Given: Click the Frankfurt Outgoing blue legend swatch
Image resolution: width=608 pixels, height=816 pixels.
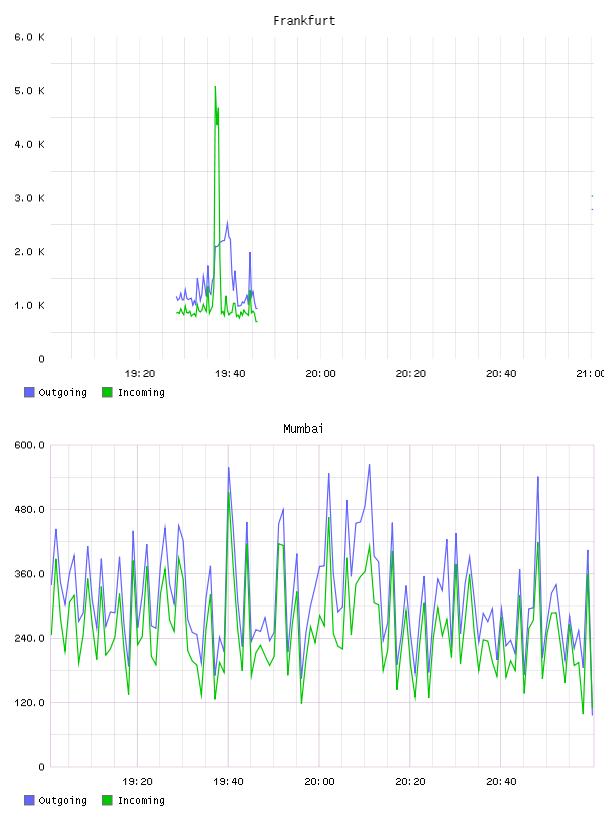Looking at the screenshot, I should tap(29, 392).
